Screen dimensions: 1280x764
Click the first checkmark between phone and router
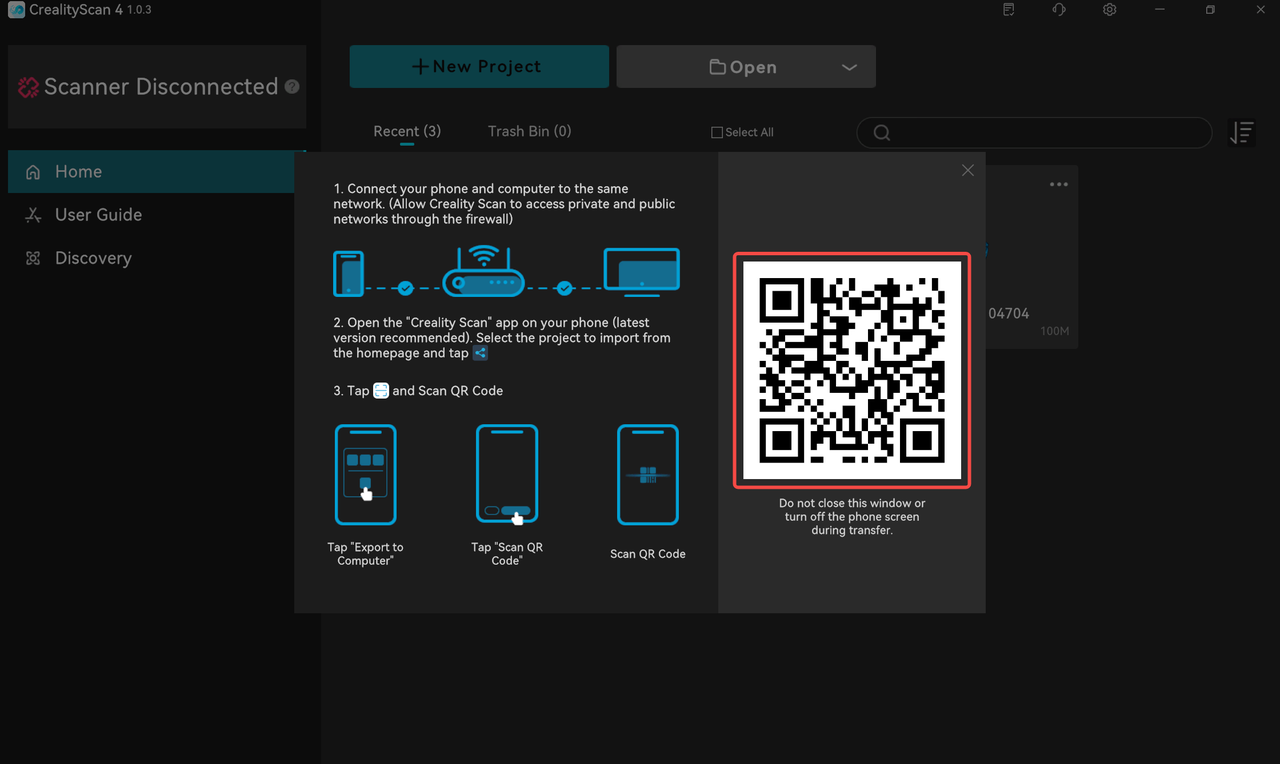coord(405,288)
